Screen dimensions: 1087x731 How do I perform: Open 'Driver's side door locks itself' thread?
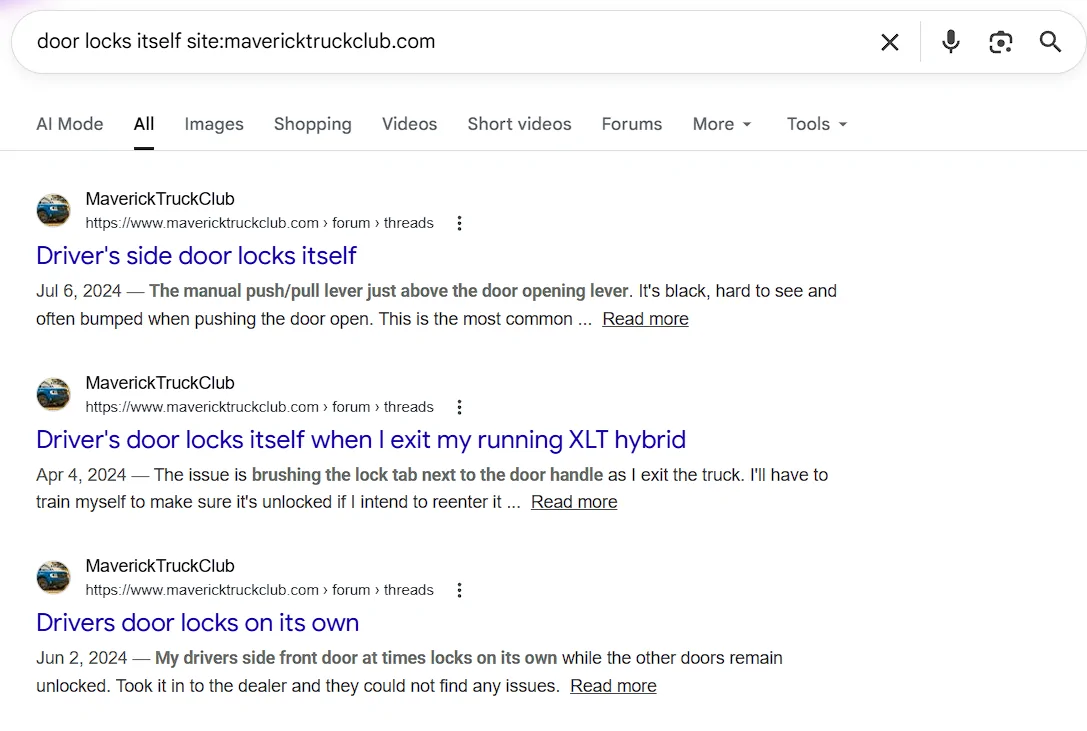click(196, 256)
